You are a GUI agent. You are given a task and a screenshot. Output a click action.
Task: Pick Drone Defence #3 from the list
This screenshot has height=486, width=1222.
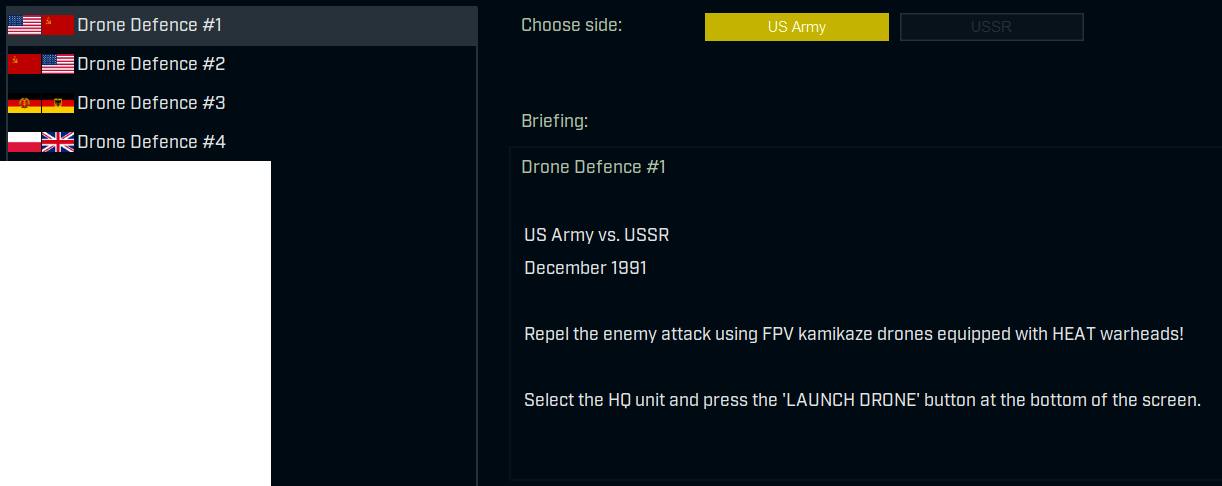point(151,103)
